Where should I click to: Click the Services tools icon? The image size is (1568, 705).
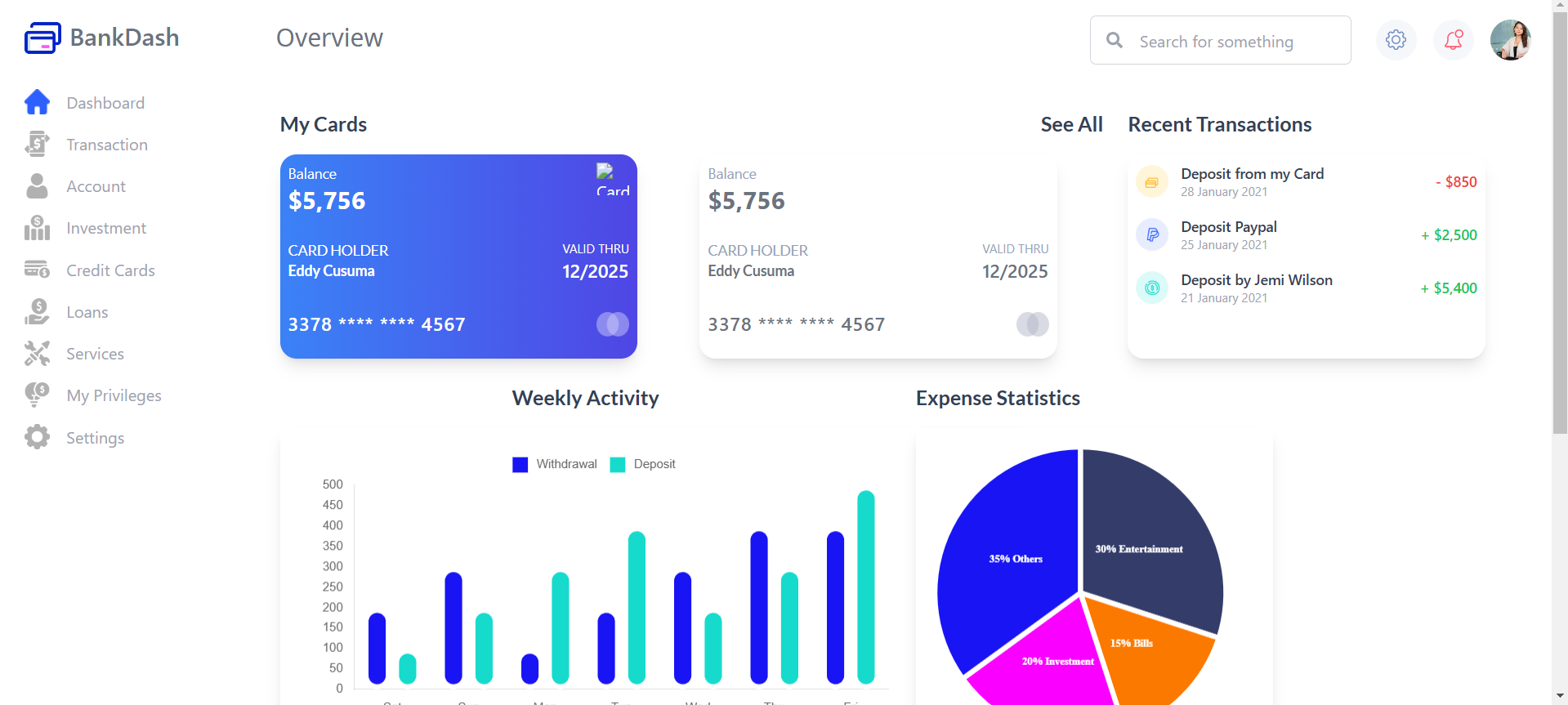tap(37, 353)
